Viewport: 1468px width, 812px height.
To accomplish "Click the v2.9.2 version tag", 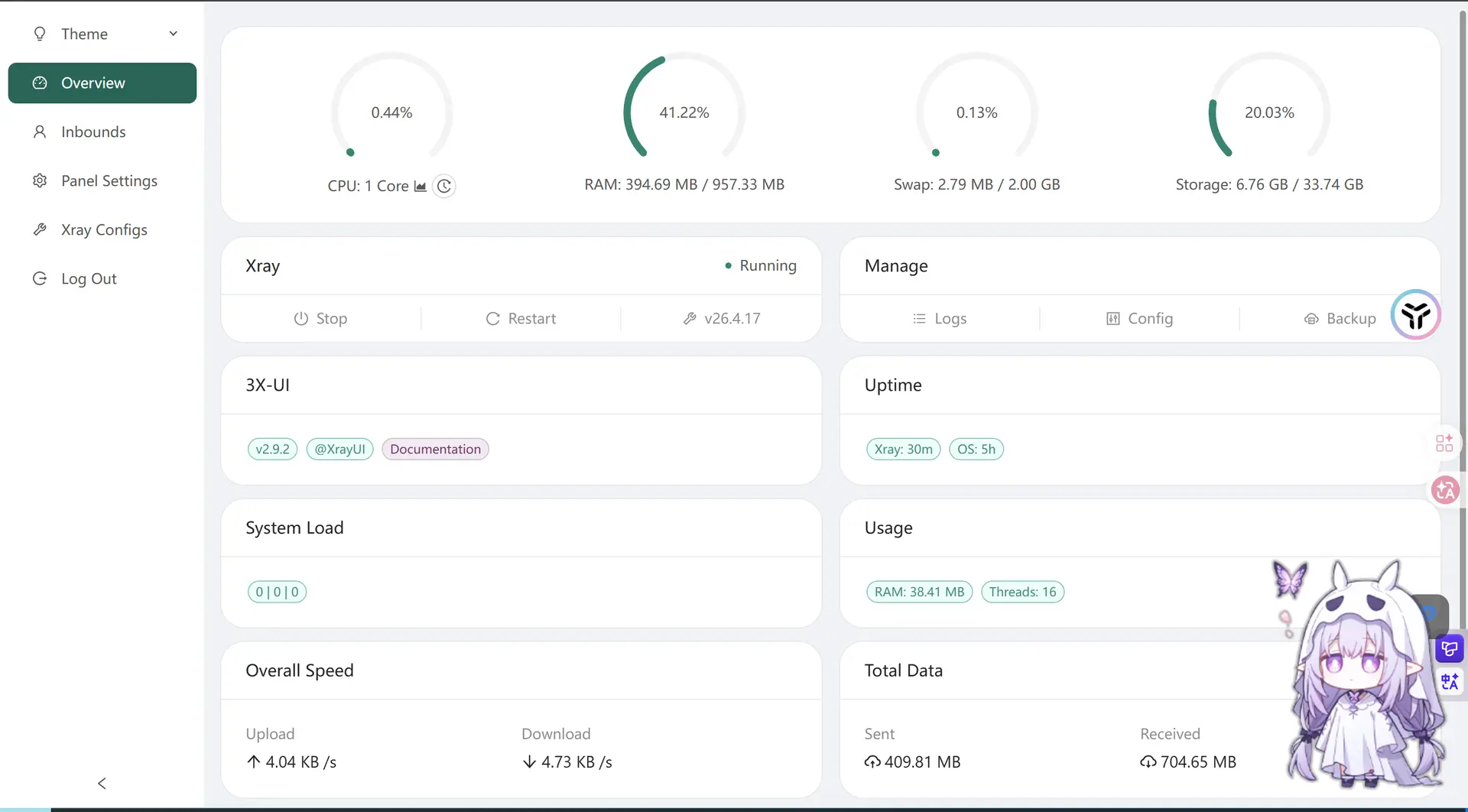I will point(273,449).
